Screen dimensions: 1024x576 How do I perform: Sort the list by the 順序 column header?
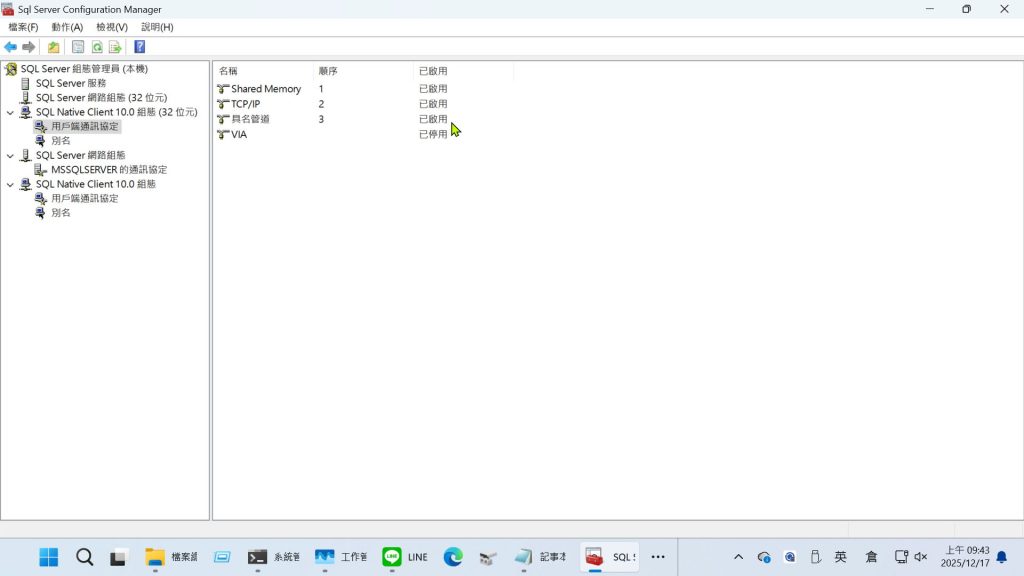click(328, 71)
